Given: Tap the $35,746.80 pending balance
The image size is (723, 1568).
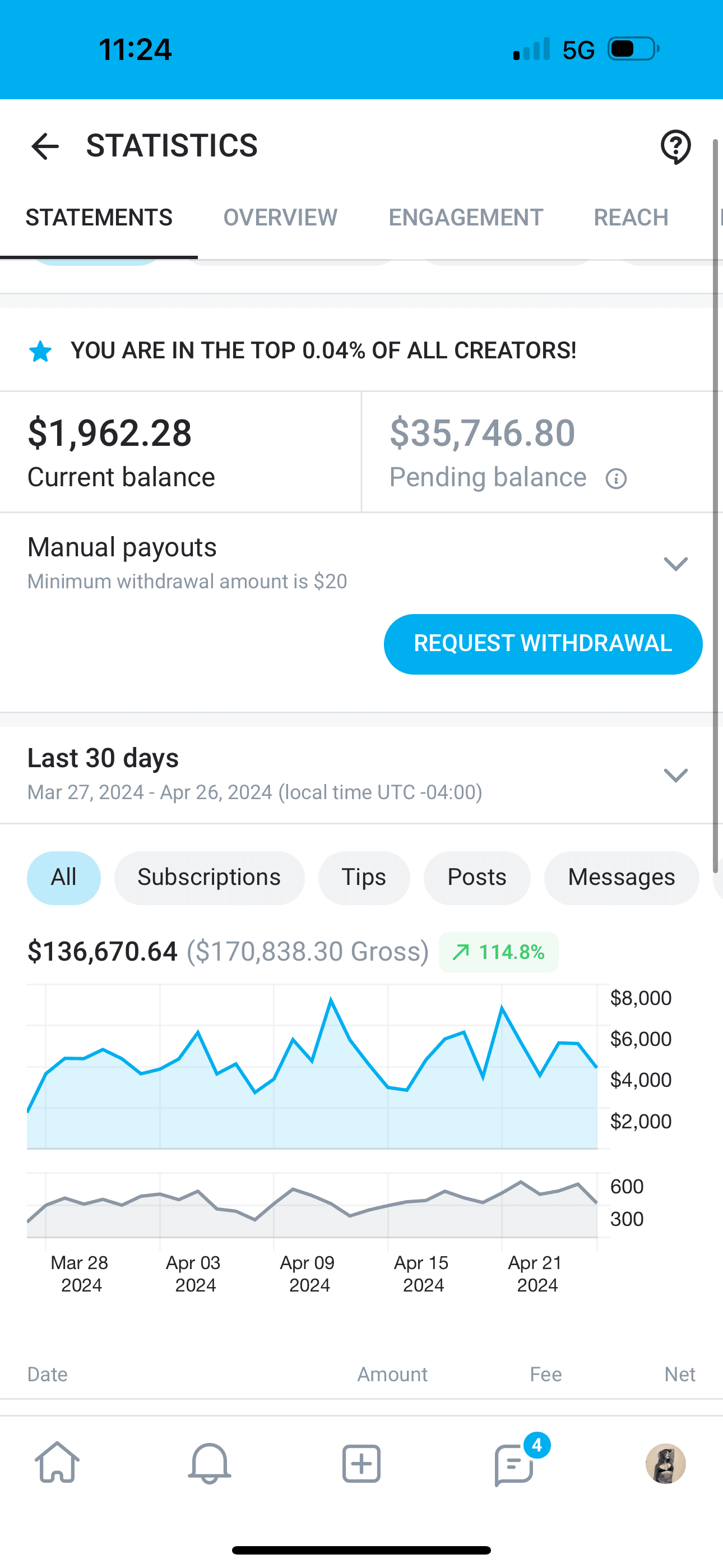Looking at the screenshot, I should (x=483, y=433).
